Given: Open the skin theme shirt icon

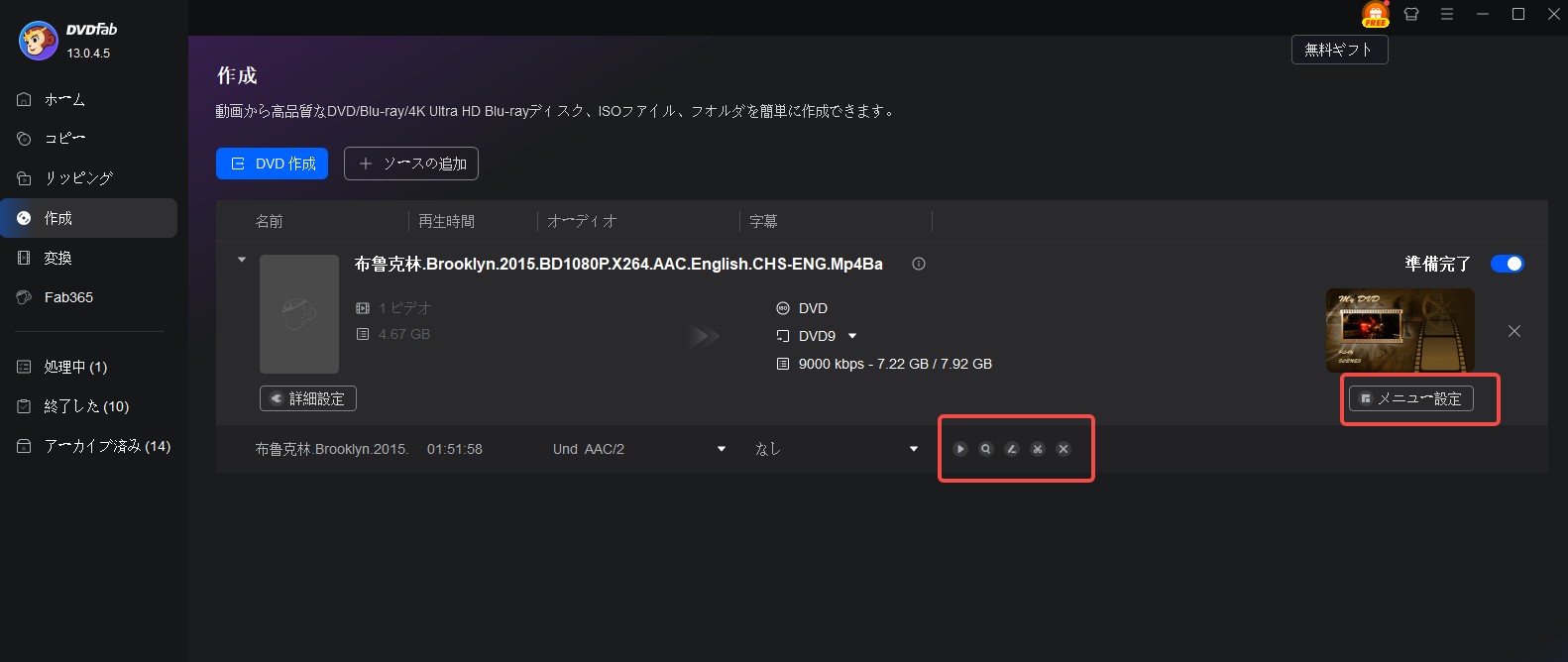Looking at the screenshot, I should pos(1411,15).
